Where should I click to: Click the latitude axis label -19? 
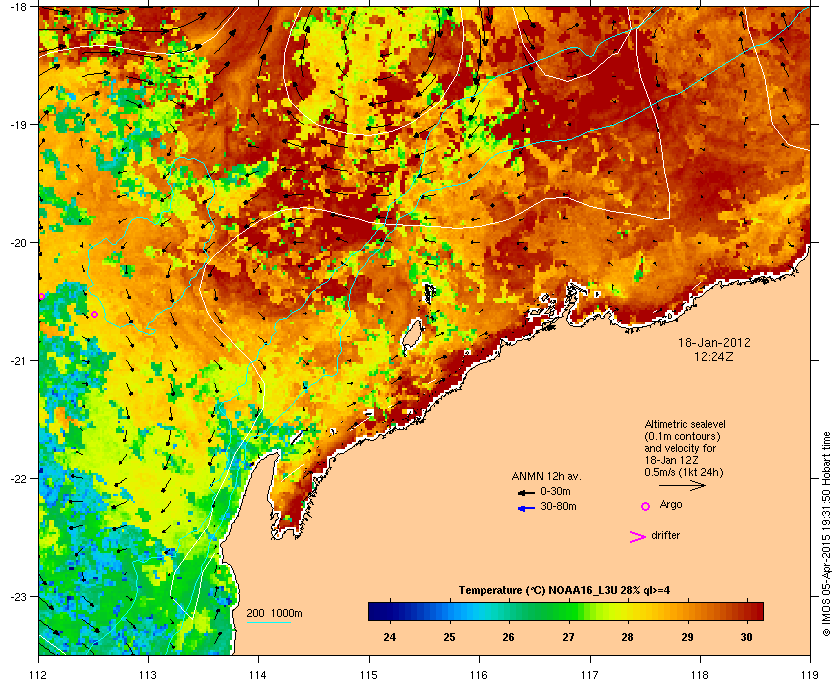pyautogui.click(x=19, y=125)
